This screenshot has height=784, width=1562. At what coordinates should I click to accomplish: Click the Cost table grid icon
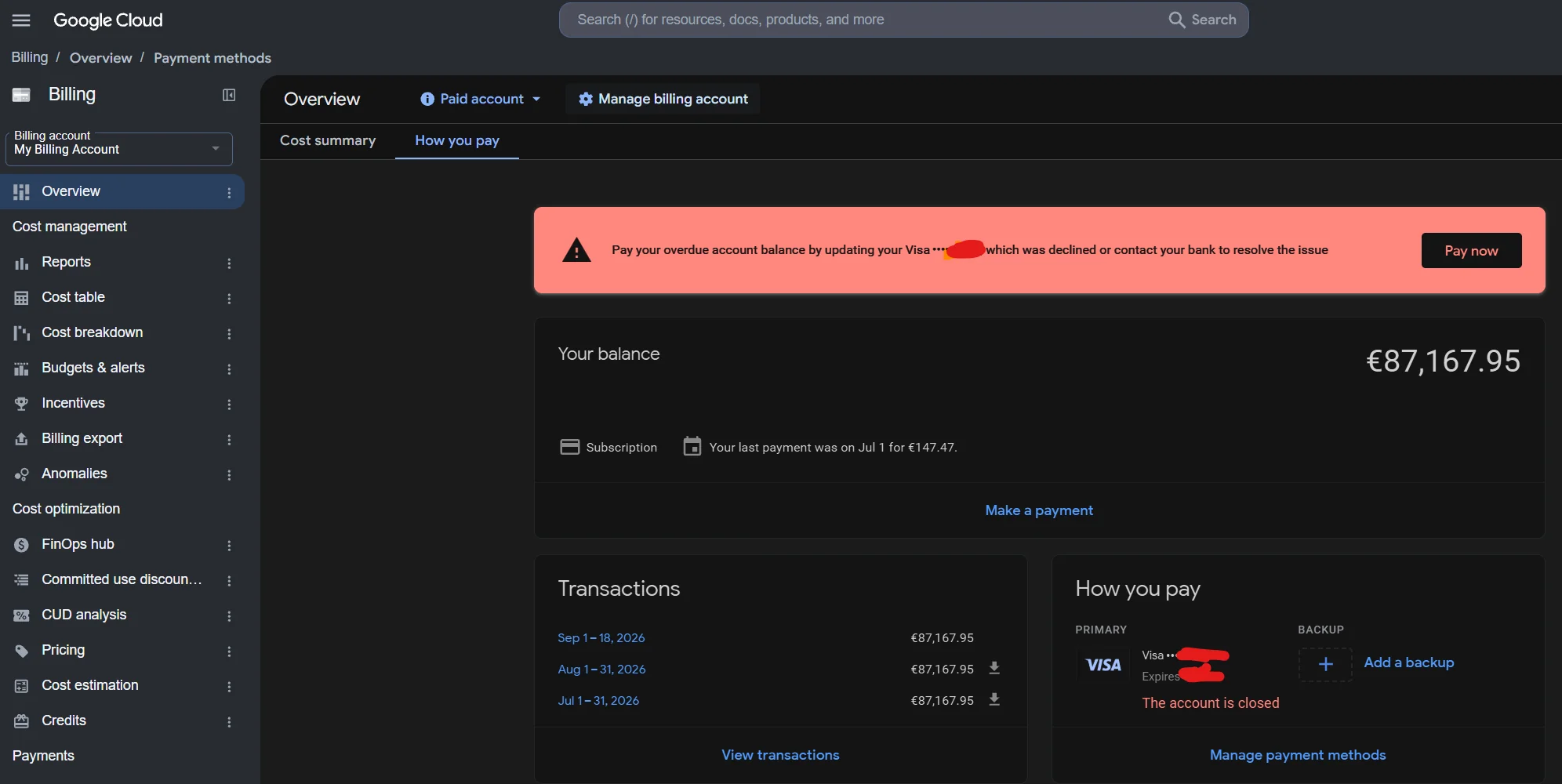21,298
